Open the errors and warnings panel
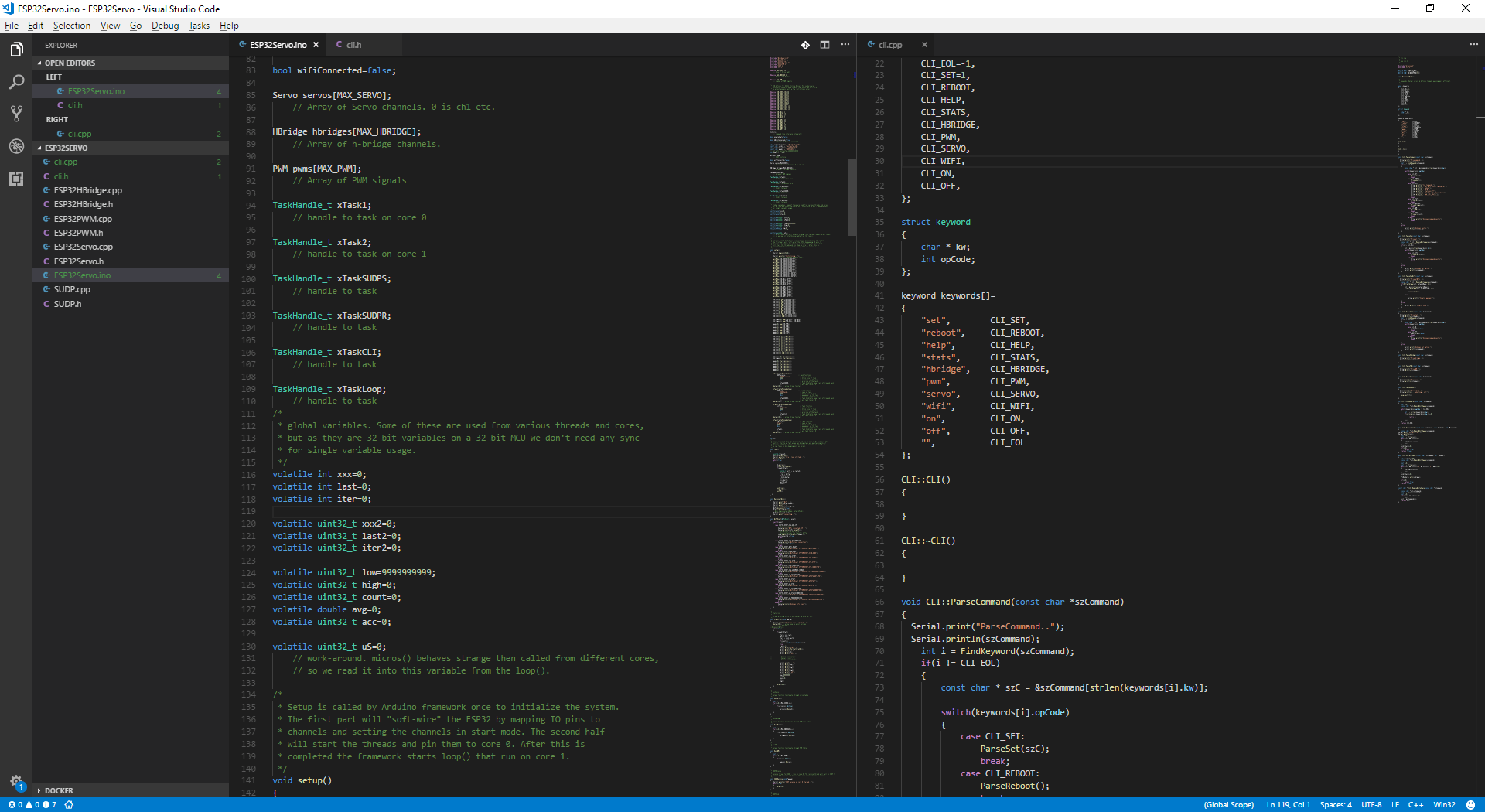 coord(23,805)
